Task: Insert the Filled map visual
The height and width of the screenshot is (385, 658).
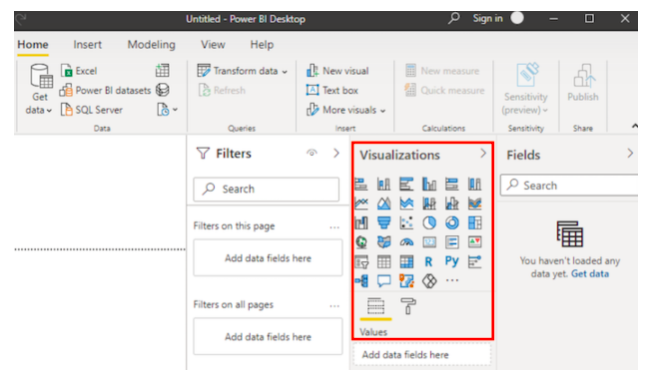Action: (384, 242)
